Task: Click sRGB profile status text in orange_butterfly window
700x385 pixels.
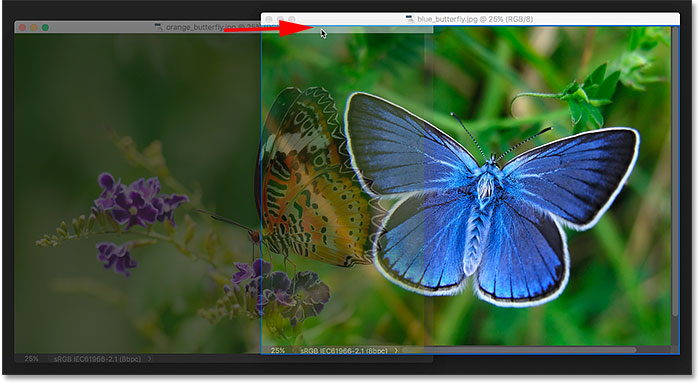Action: pyautogui.click(x=97, y=359)
